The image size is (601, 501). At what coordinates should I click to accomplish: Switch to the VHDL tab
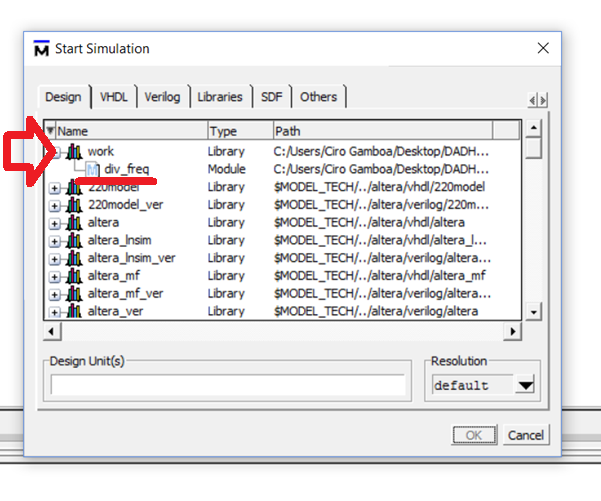pos(112,97)
